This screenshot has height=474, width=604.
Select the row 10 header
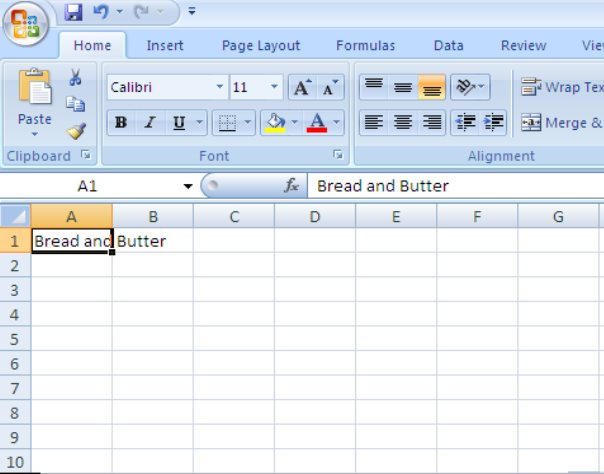[15, 462]
